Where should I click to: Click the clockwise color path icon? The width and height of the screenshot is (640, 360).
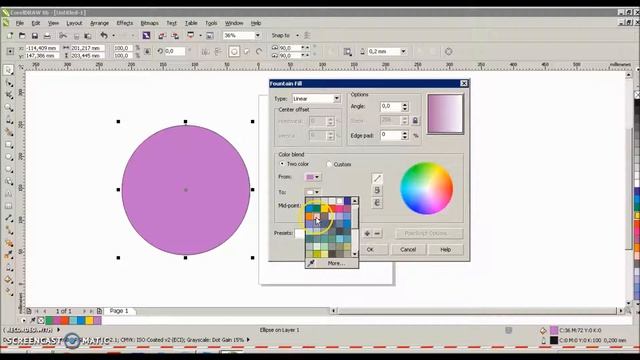(x=377, y=203)
